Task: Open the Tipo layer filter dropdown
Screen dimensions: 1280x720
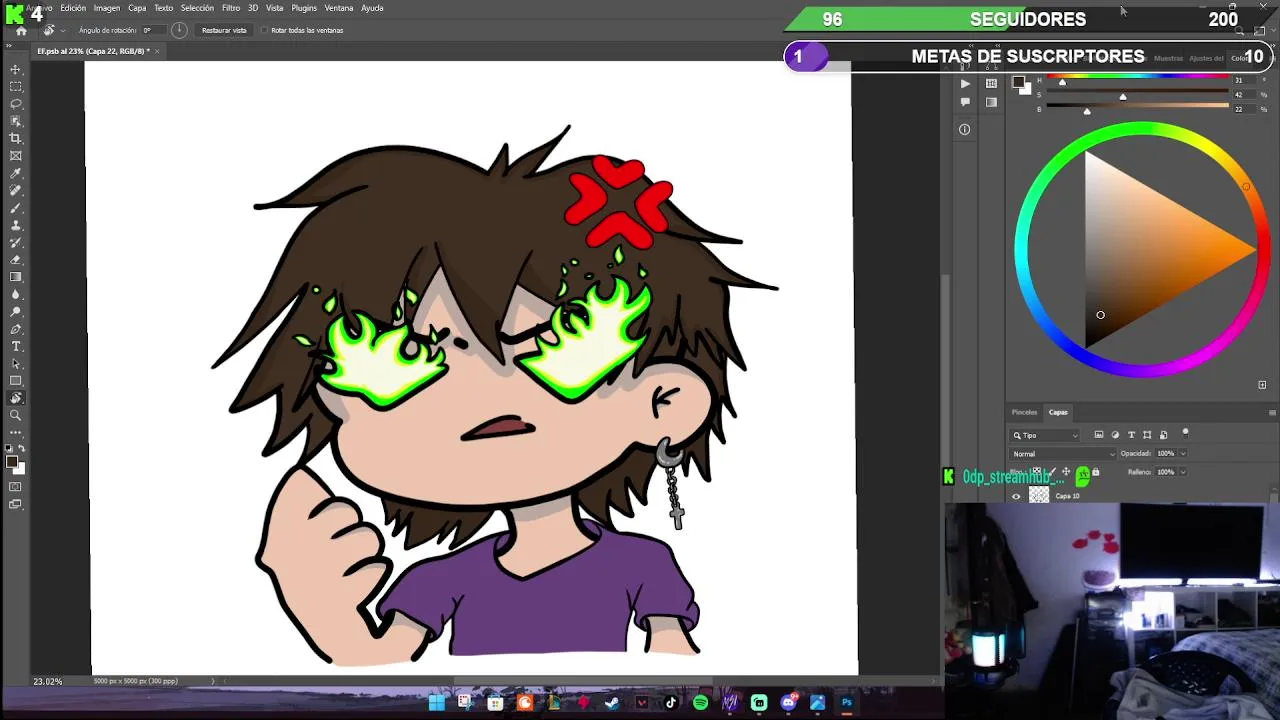Action: (1045, 435)
